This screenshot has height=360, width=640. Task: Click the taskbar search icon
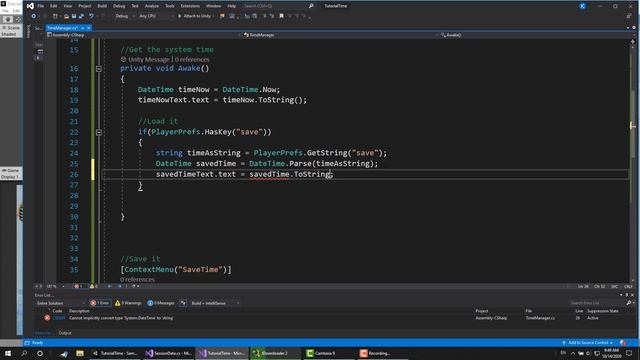tap(24, 353)
